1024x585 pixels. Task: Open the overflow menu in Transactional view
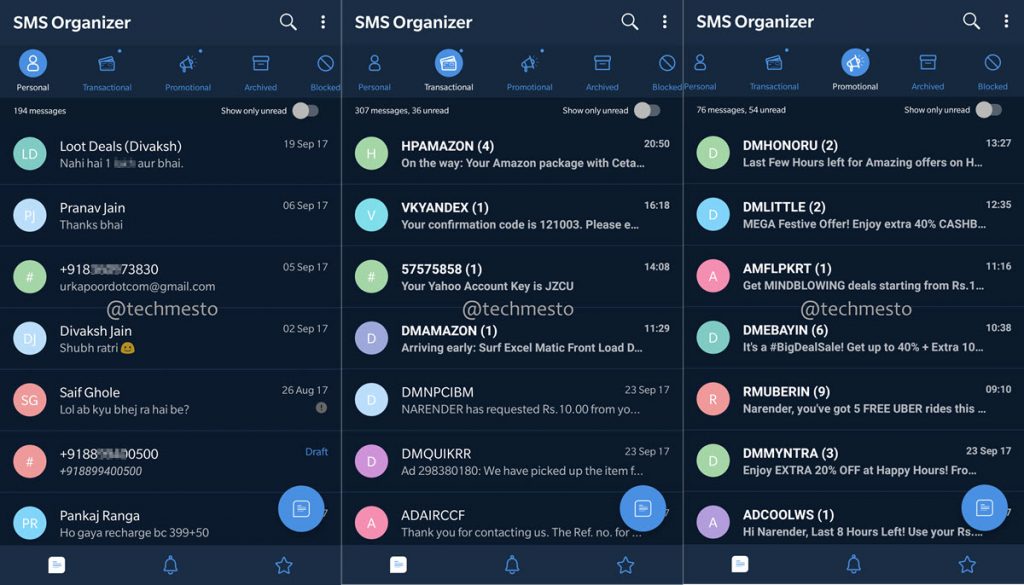pyautogui.click(x=664, y=21)
